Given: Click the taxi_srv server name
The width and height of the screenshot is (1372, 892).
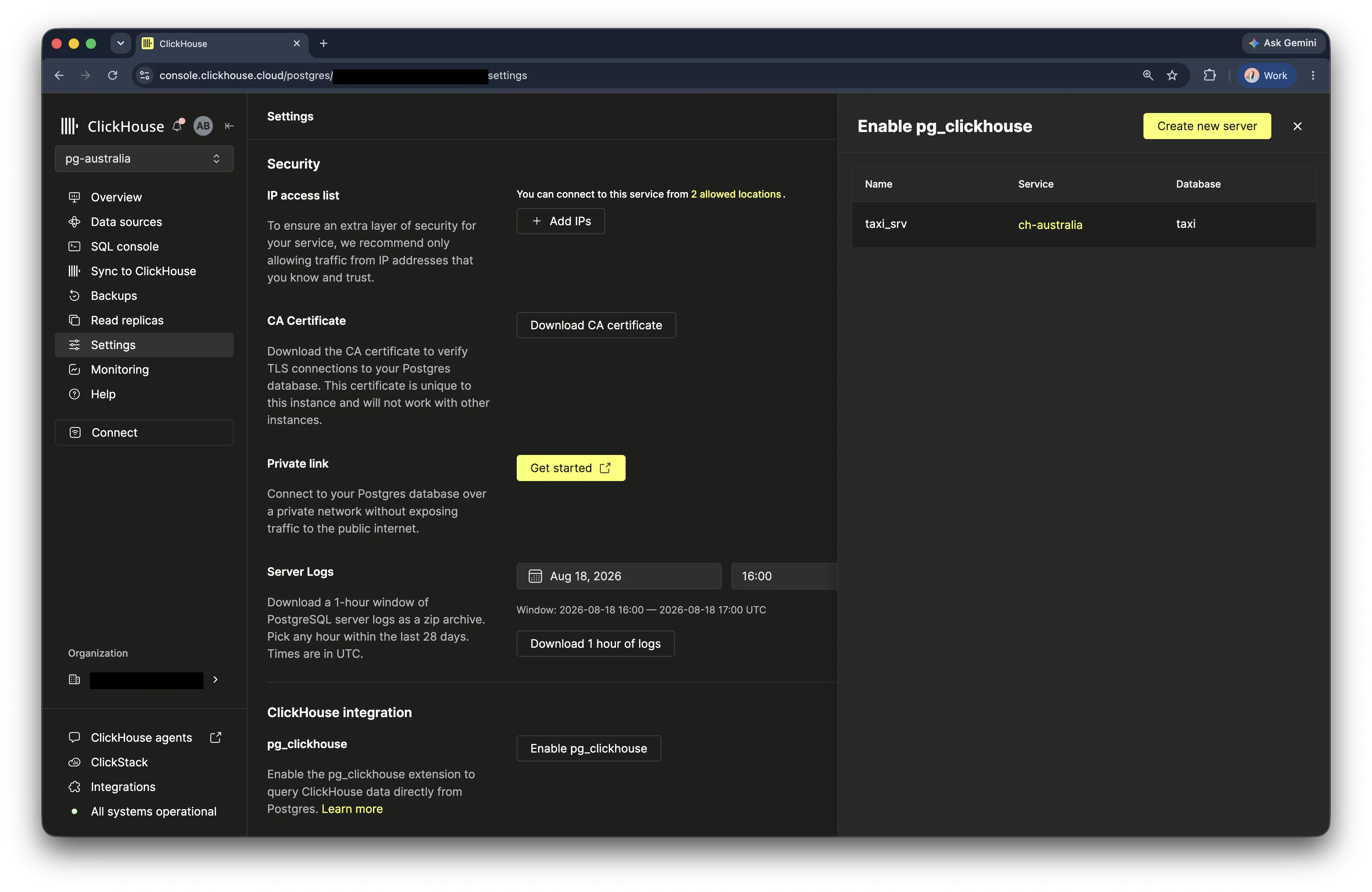Looking at the screenshot, I should (885, 224).
